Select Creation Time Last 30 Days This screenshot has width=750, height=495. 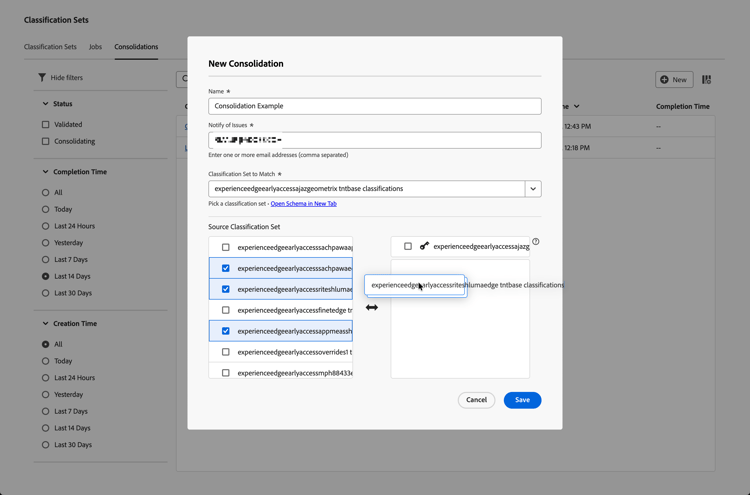click(45, 444)
